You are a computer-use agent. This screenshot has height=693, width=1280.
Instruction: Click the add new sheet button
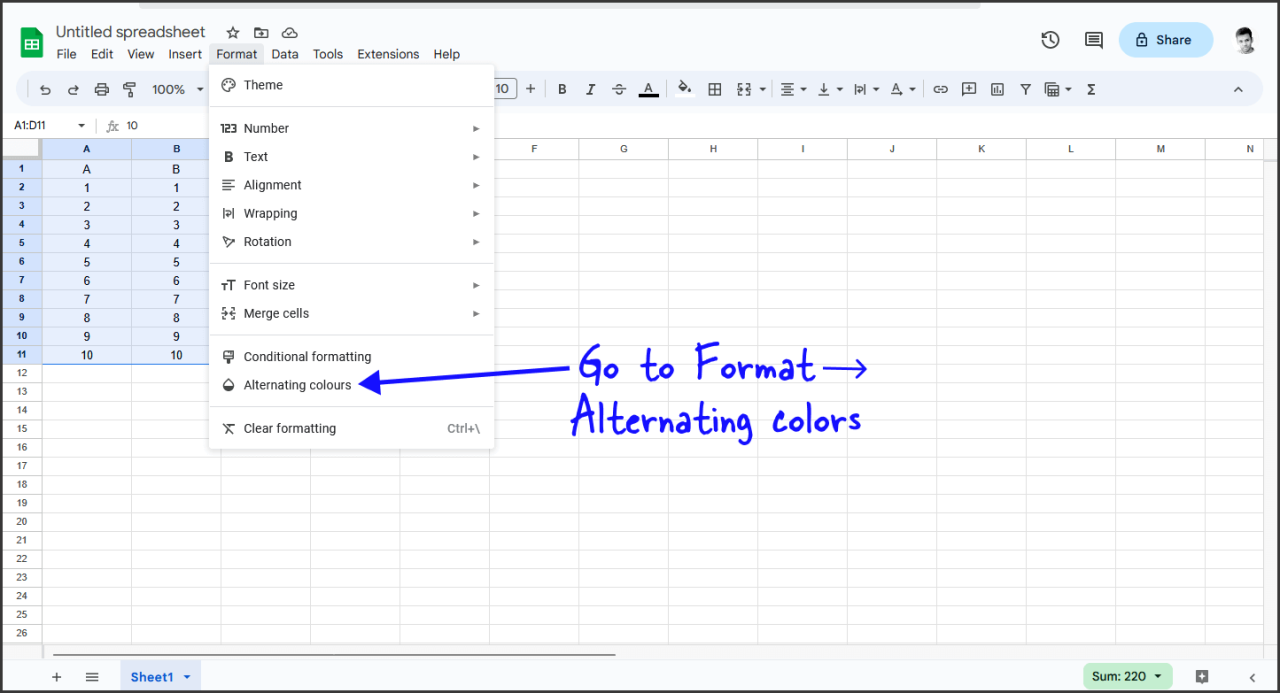pos(56,677)
